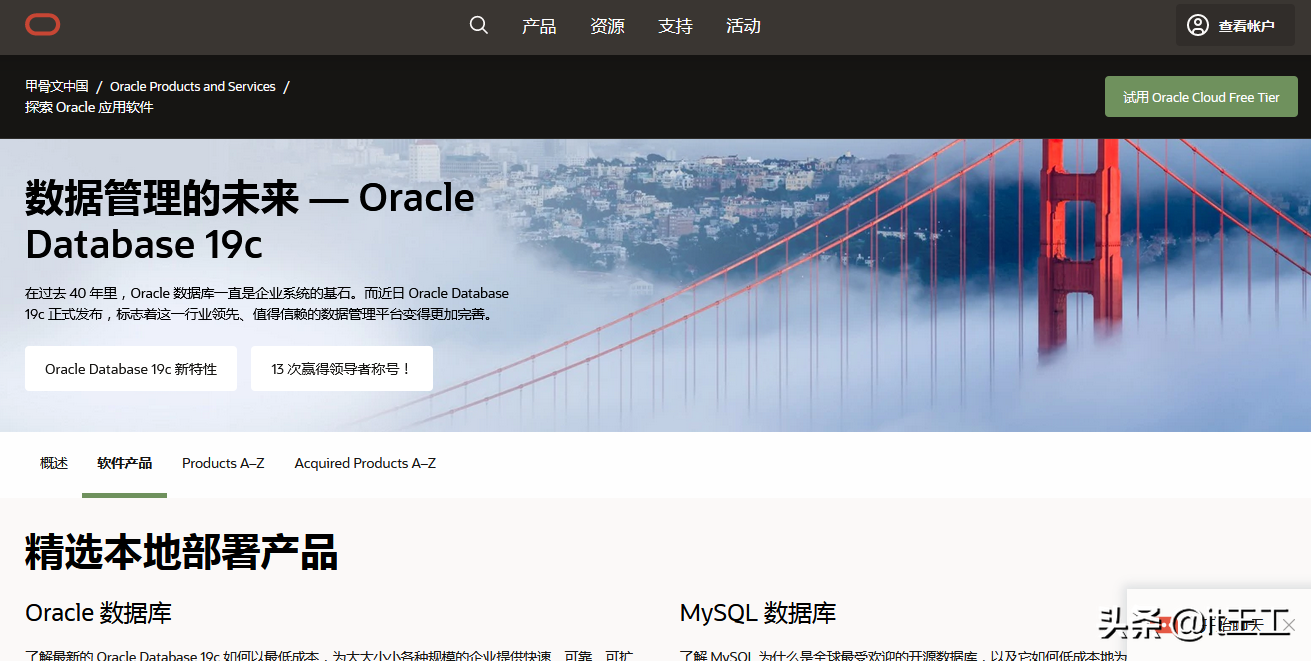Click the Oracle logo icon

point(43,25)
